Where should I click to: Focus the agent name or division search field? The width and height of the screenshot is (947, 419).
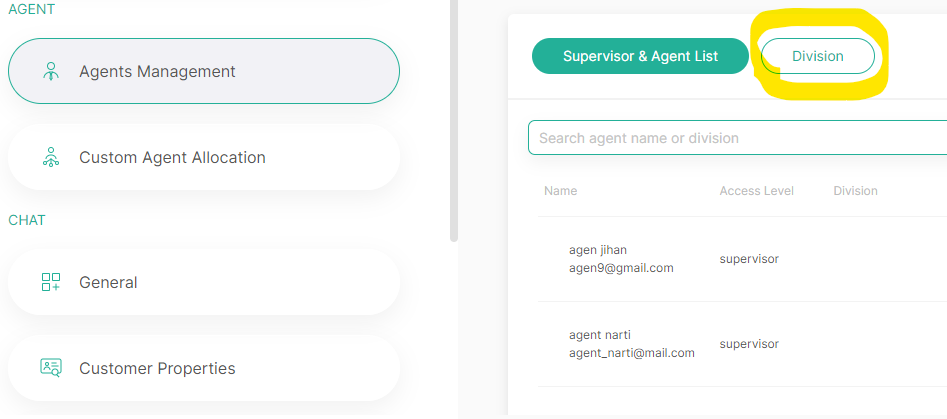click(737, 138)
